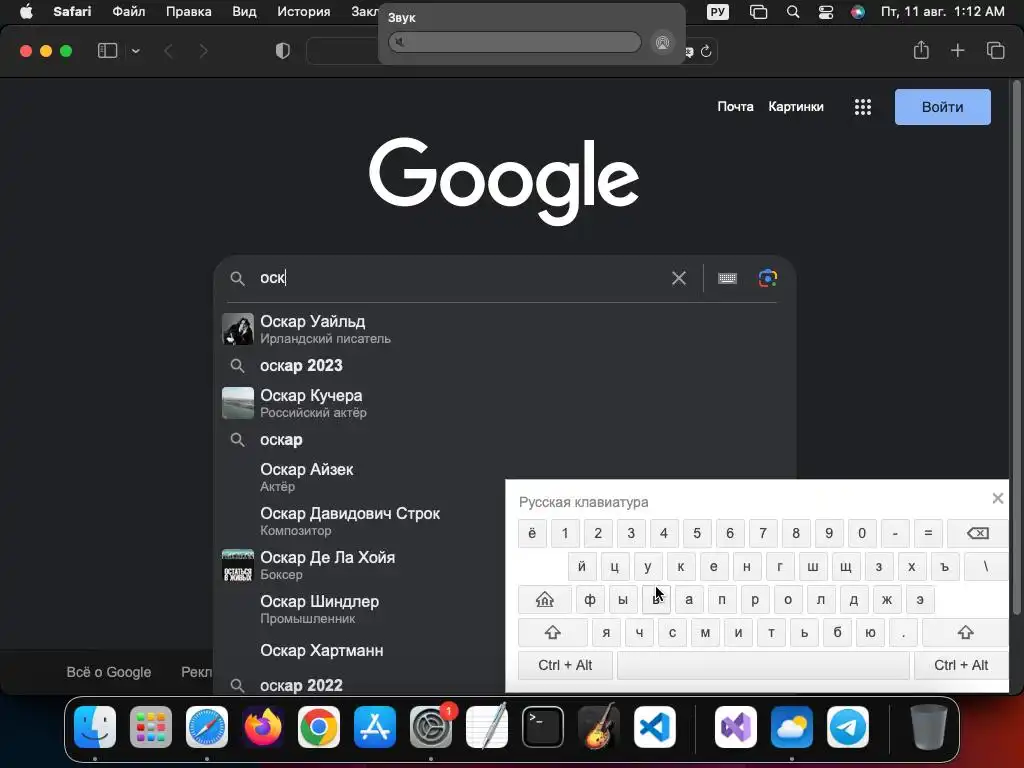Switch input source via РУ indicator

[718, 11]
